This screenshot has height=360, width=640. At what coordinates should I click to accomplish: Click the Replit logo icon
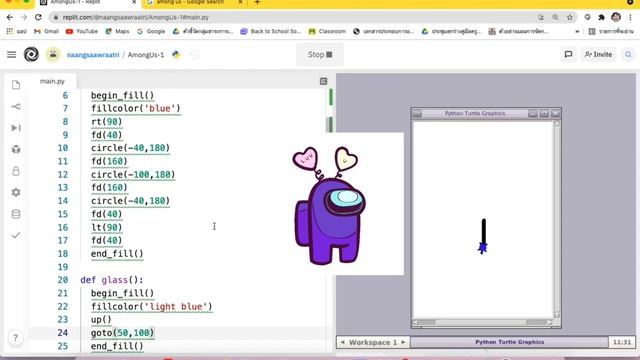(31, 54)
